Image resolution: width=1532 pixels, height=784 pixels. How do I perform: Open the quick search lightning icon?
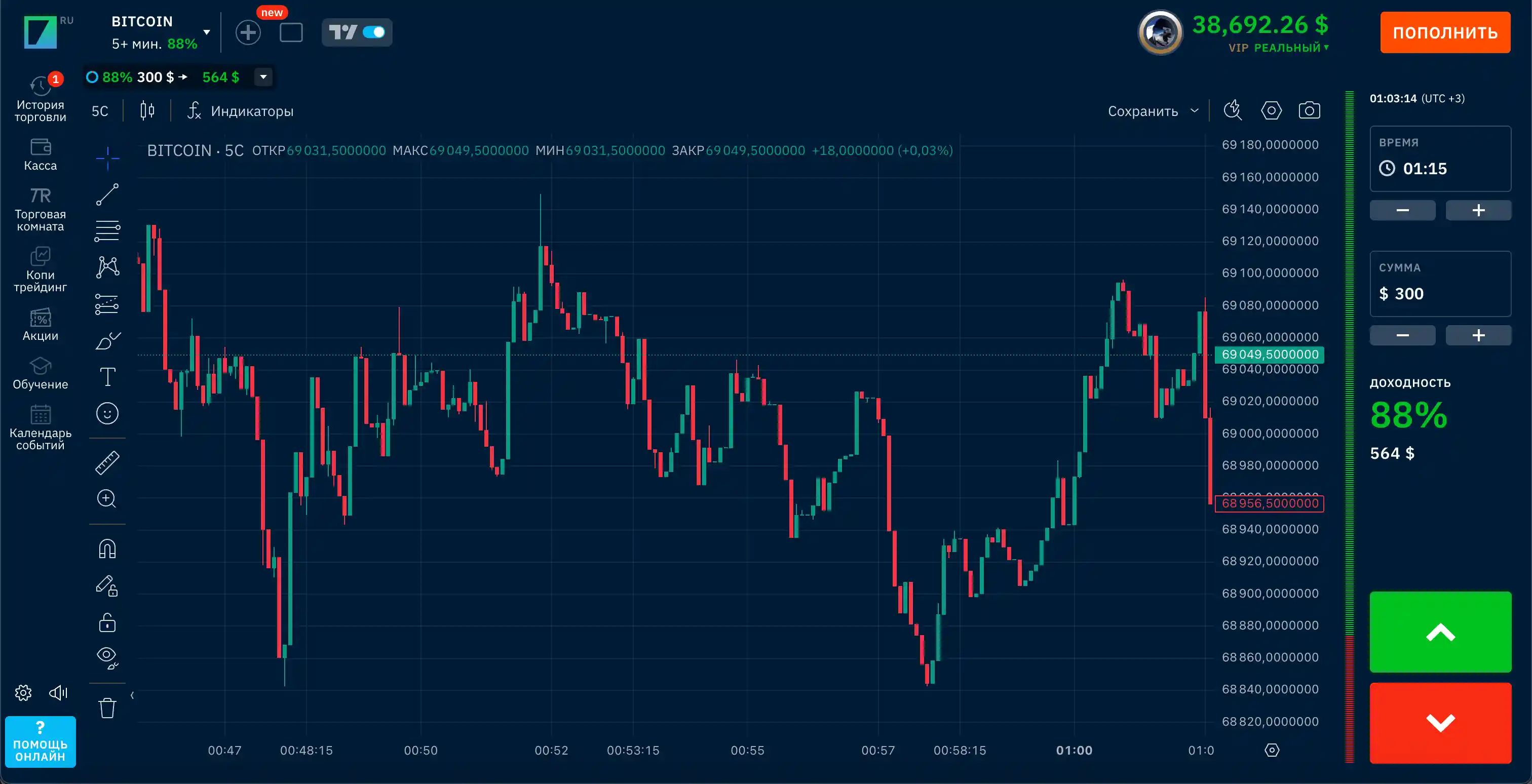(1233, 110)
